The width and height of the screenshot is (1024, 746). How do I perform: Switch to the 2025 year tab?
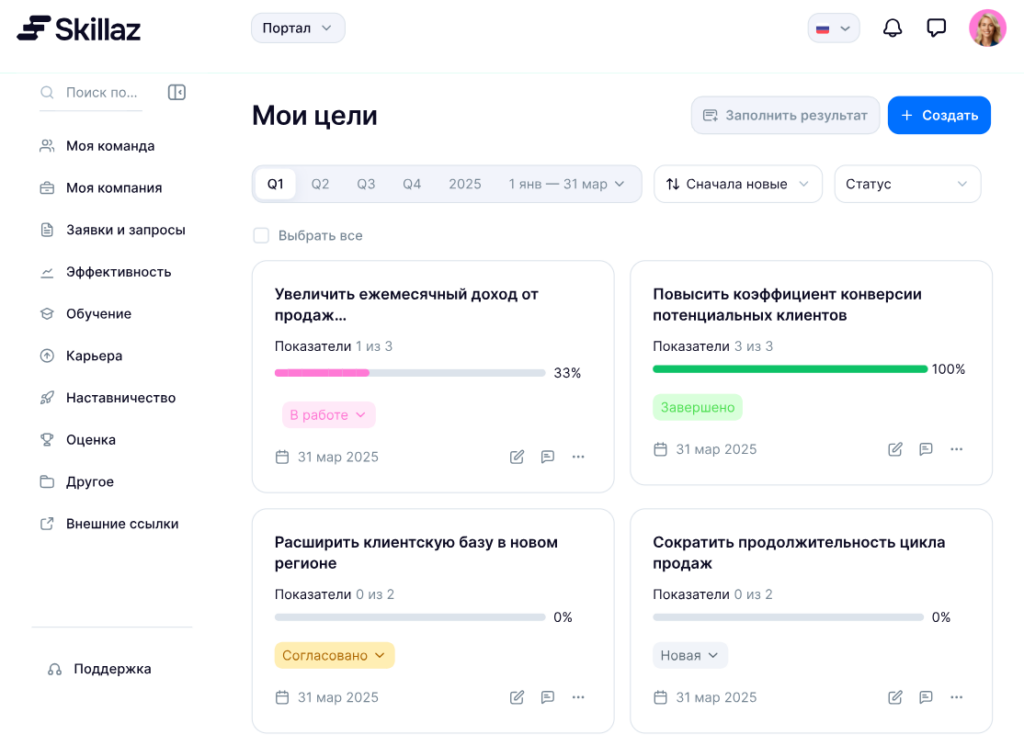[x=464, y=184]
